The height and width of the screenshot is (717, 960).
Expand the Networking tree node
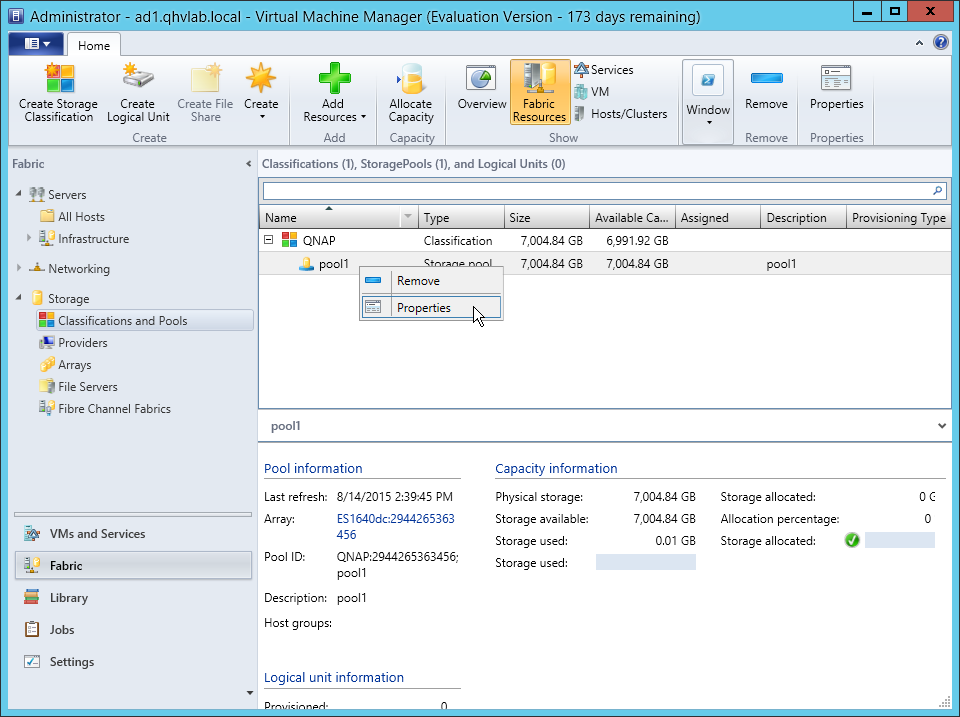[18, 268]
